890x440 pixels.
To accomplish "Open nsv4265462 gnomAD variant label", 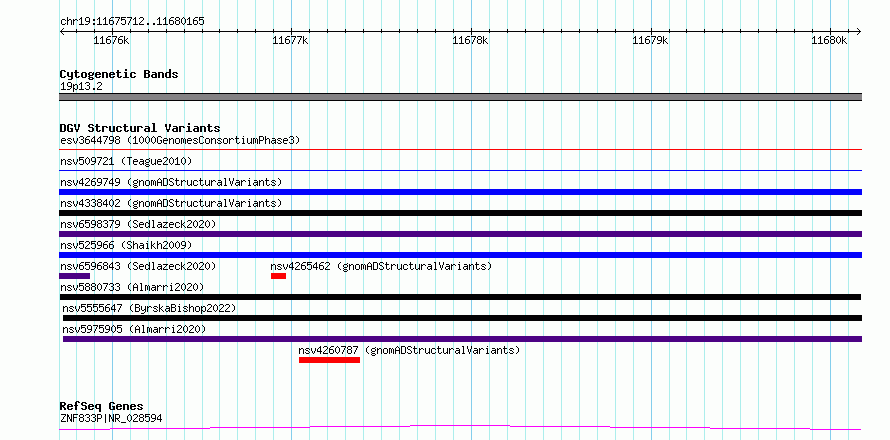I will tap(381, 266).
